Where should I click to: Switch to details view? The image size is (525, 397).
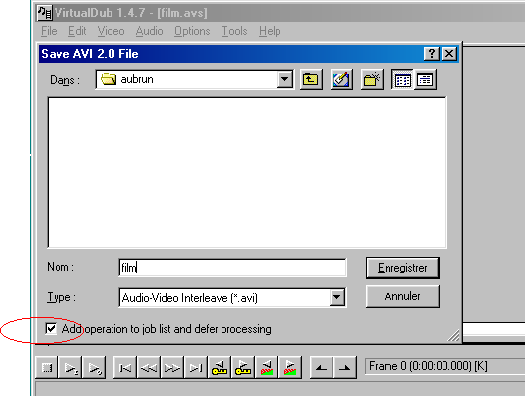tap(425, 80)
